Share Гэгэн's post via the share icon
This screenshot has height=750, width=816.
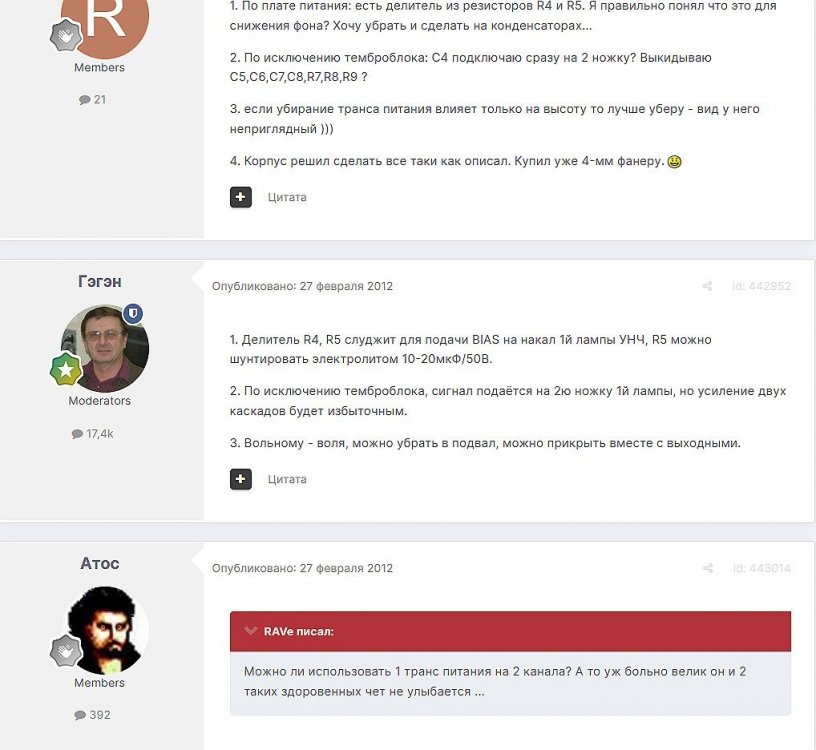click(x=707, y=286)
